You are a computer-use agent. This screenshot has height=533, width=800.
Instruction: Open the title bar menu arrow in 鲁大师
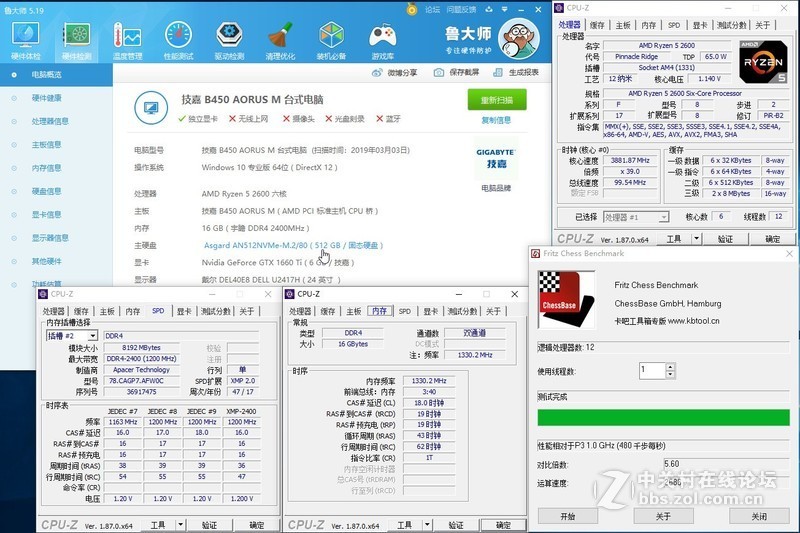[505, 9]
